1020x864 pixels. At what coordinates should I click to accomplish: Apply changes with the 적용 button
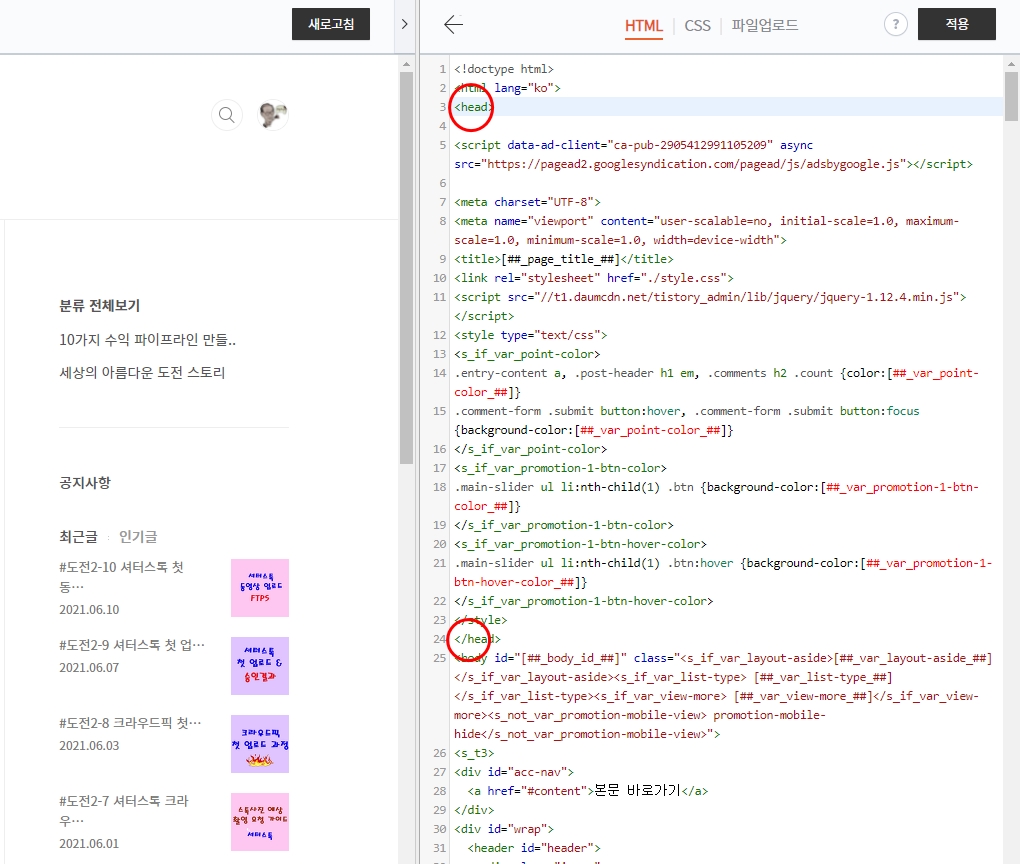pos(956,24)
